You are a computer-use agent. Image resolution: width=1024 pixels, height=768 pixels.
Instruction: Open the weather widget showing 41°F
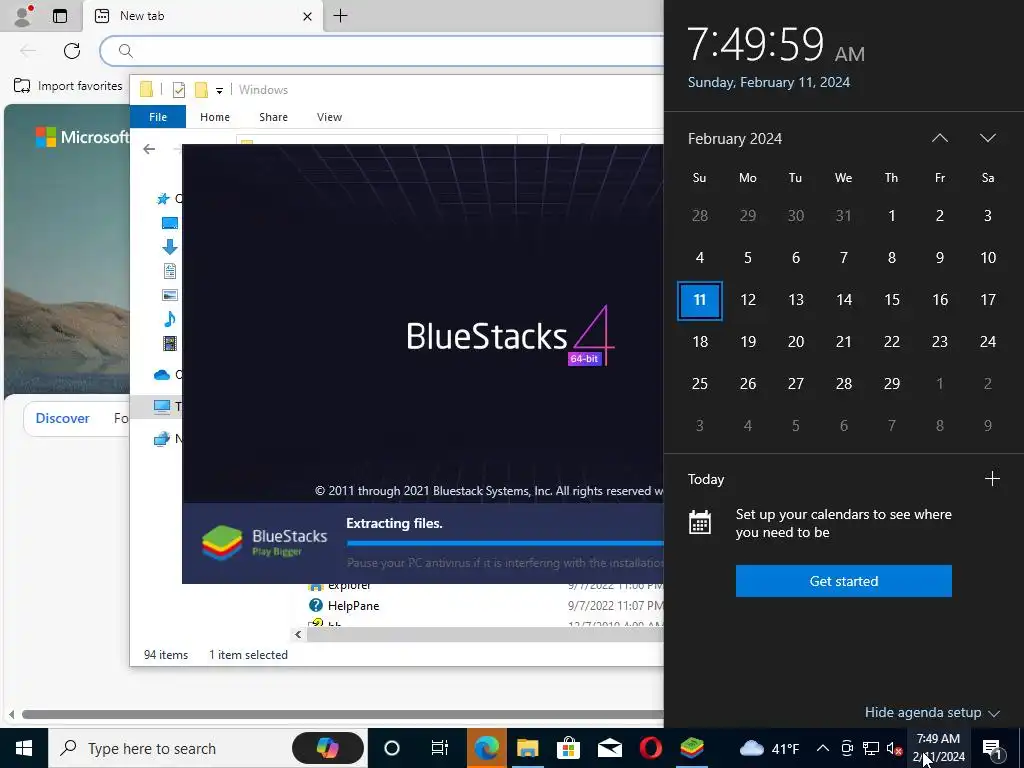tap(769, 748)
